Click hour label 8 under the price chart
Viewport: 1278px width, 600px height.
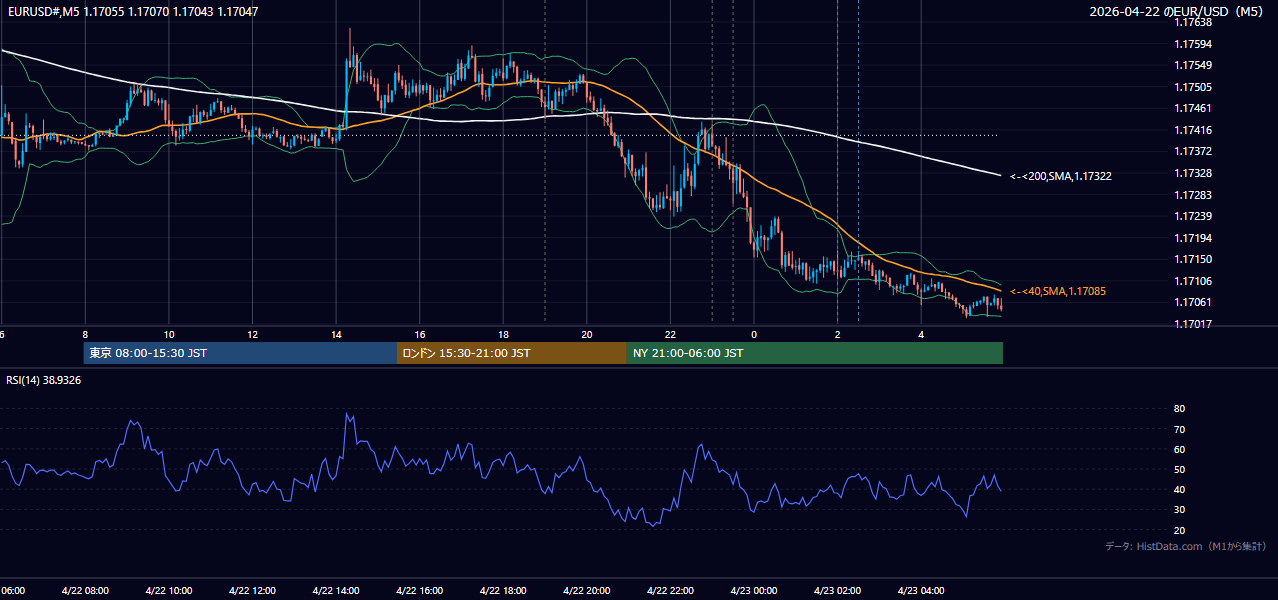[x=85, y=335]
